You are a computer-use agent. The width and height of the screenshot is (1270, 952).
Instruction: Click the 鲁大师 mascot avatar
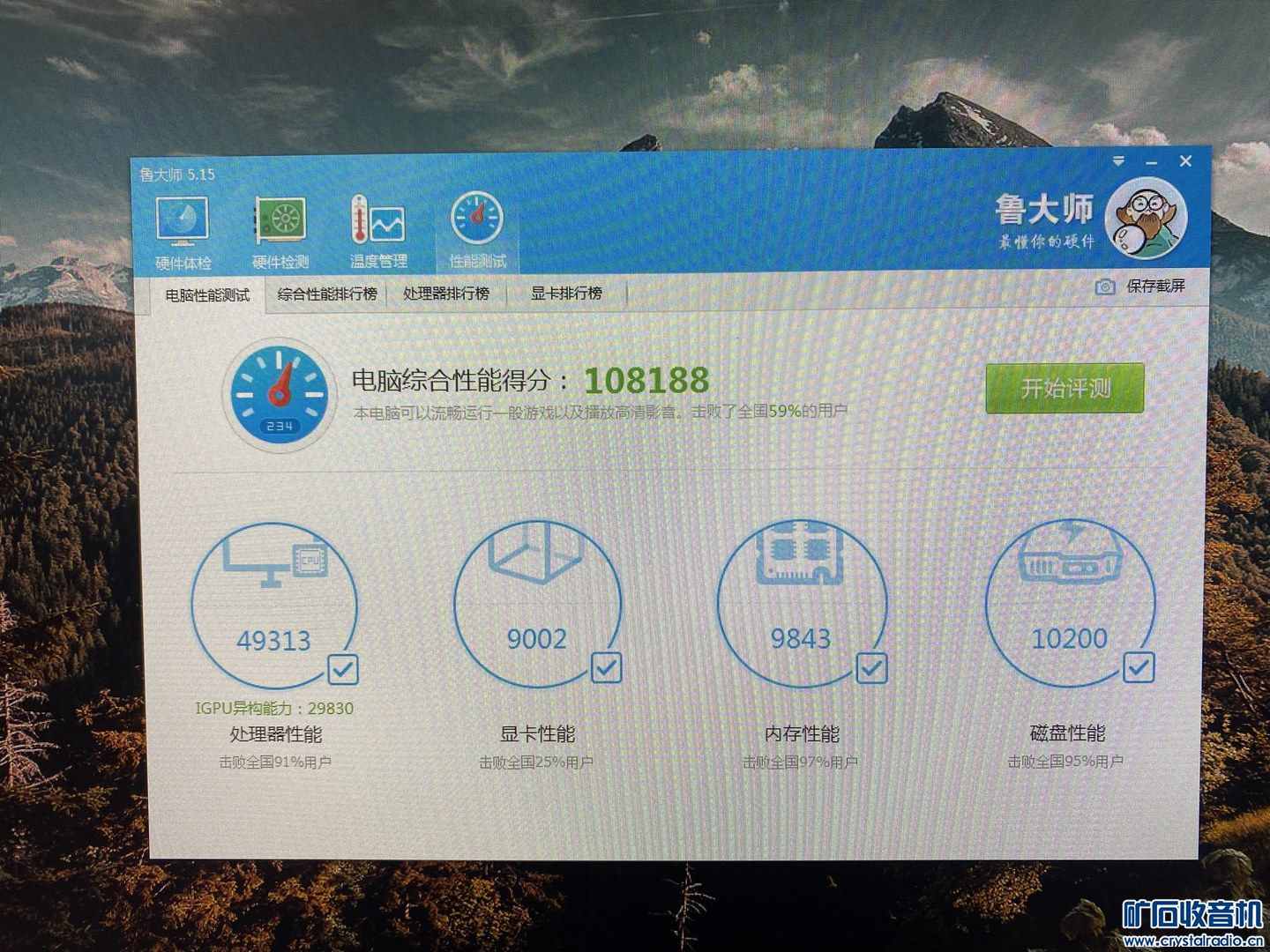pos(1146,217)
